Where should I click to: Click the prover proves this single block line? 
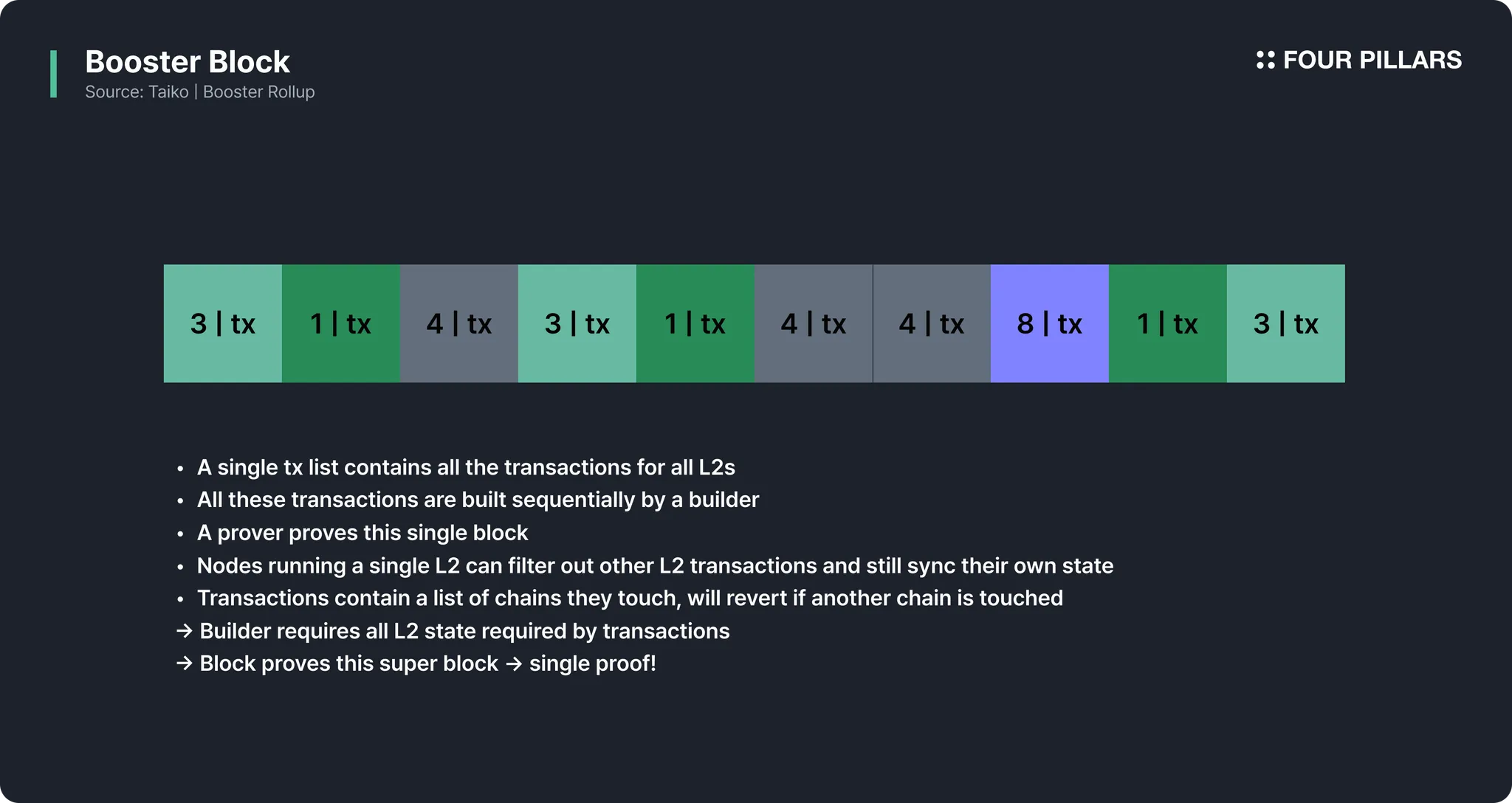click(362, 533)
